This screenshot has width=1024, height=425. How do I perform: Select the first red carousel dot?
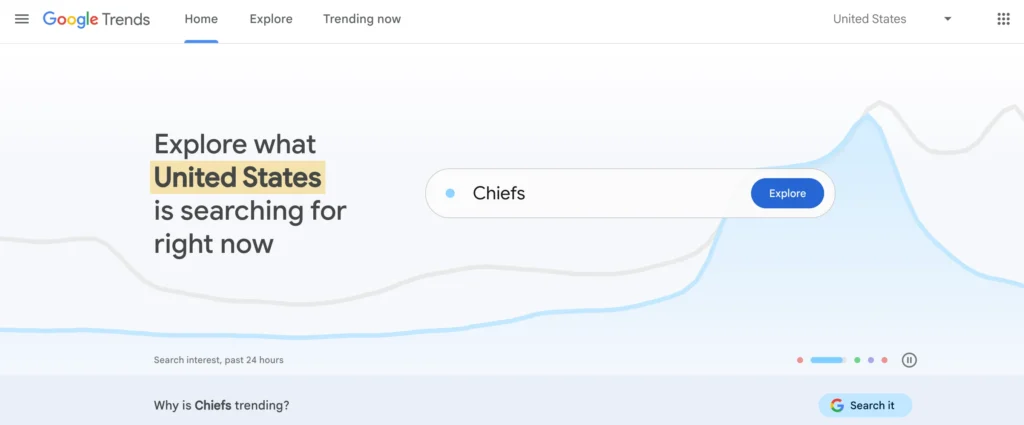[x=800, y=360]
